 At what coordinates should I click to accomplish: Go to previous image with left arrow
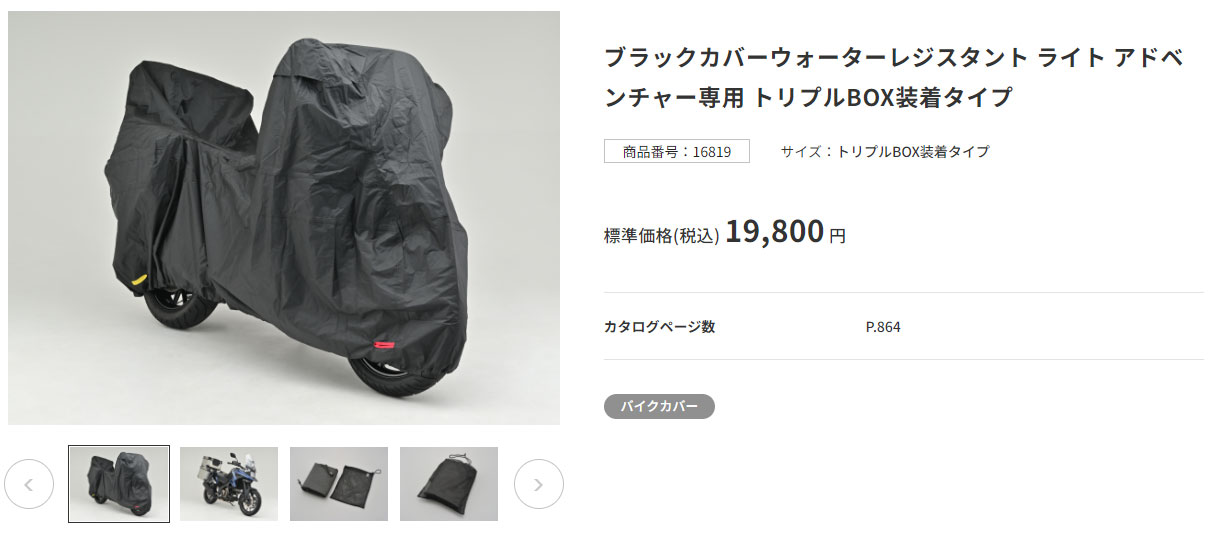[x=29, y=484]
